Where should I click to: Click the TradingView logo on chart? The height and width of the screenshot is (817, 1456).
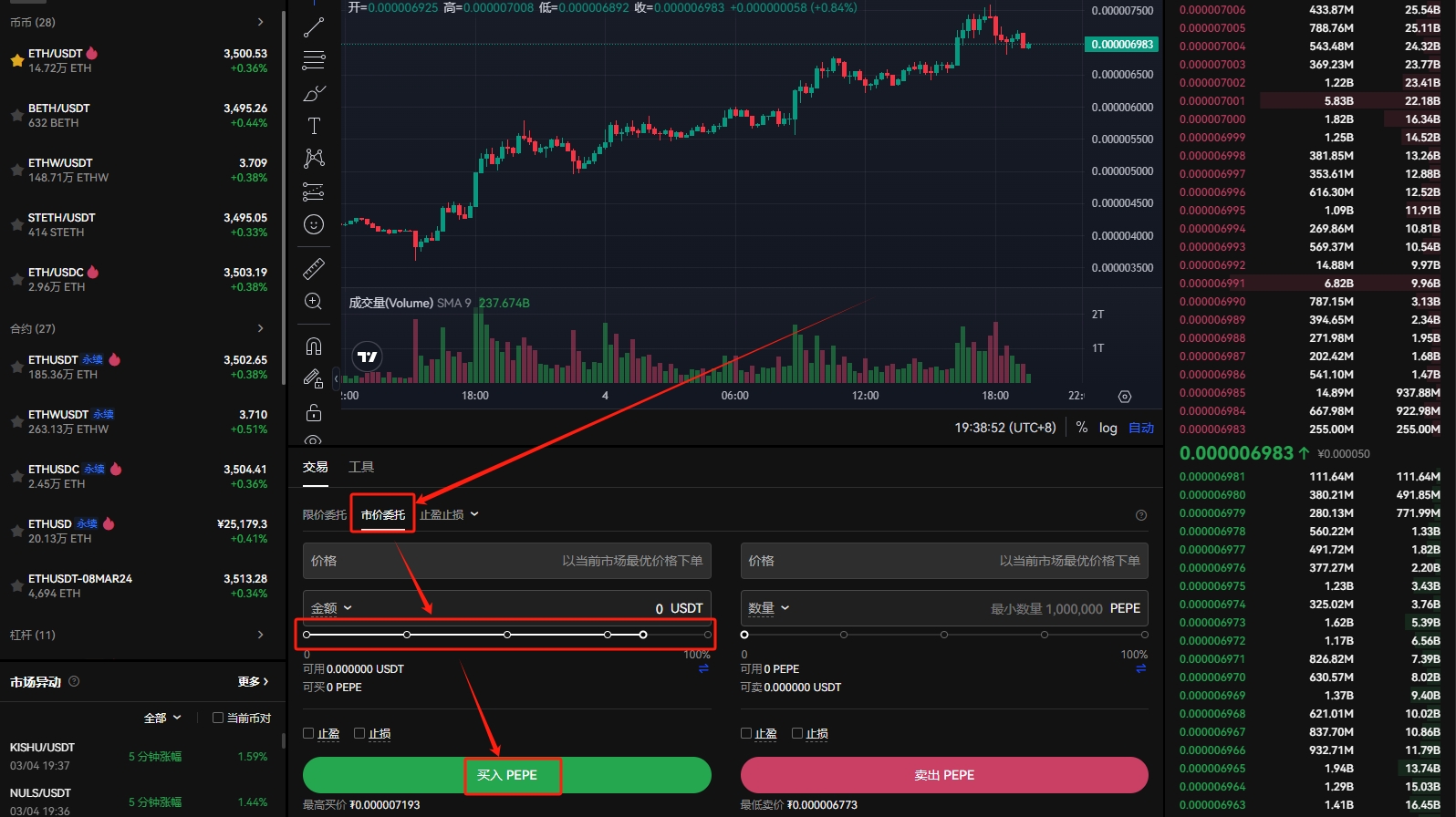pyautogui.click(x=368, y=357)
